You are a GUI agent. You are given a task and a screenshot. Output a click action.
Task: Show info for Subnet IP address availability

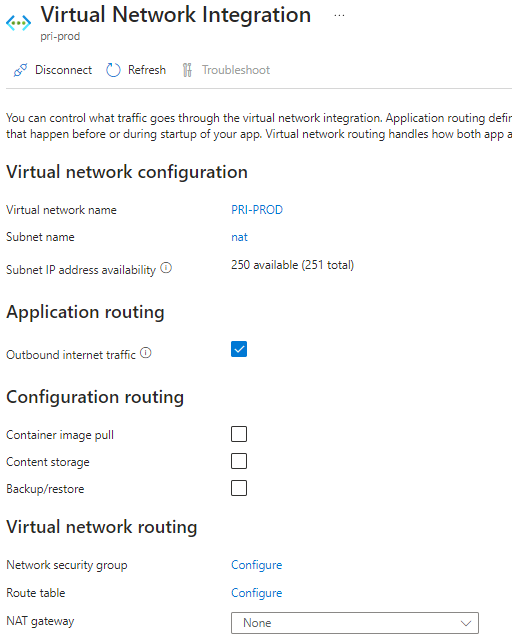(166, 268)
